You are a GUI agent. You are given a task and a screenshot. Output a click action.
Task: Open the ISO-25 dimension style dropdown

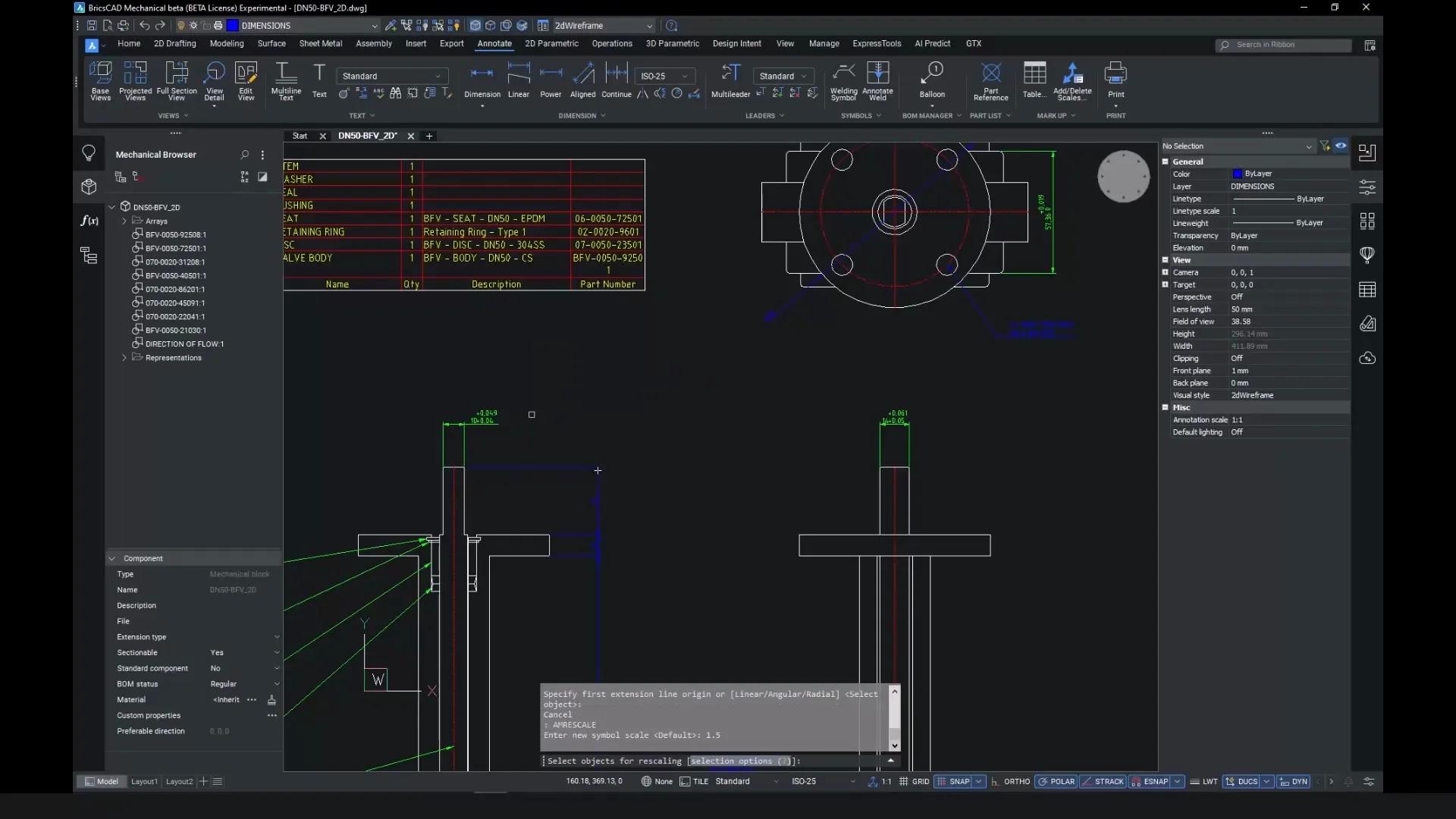664,76
